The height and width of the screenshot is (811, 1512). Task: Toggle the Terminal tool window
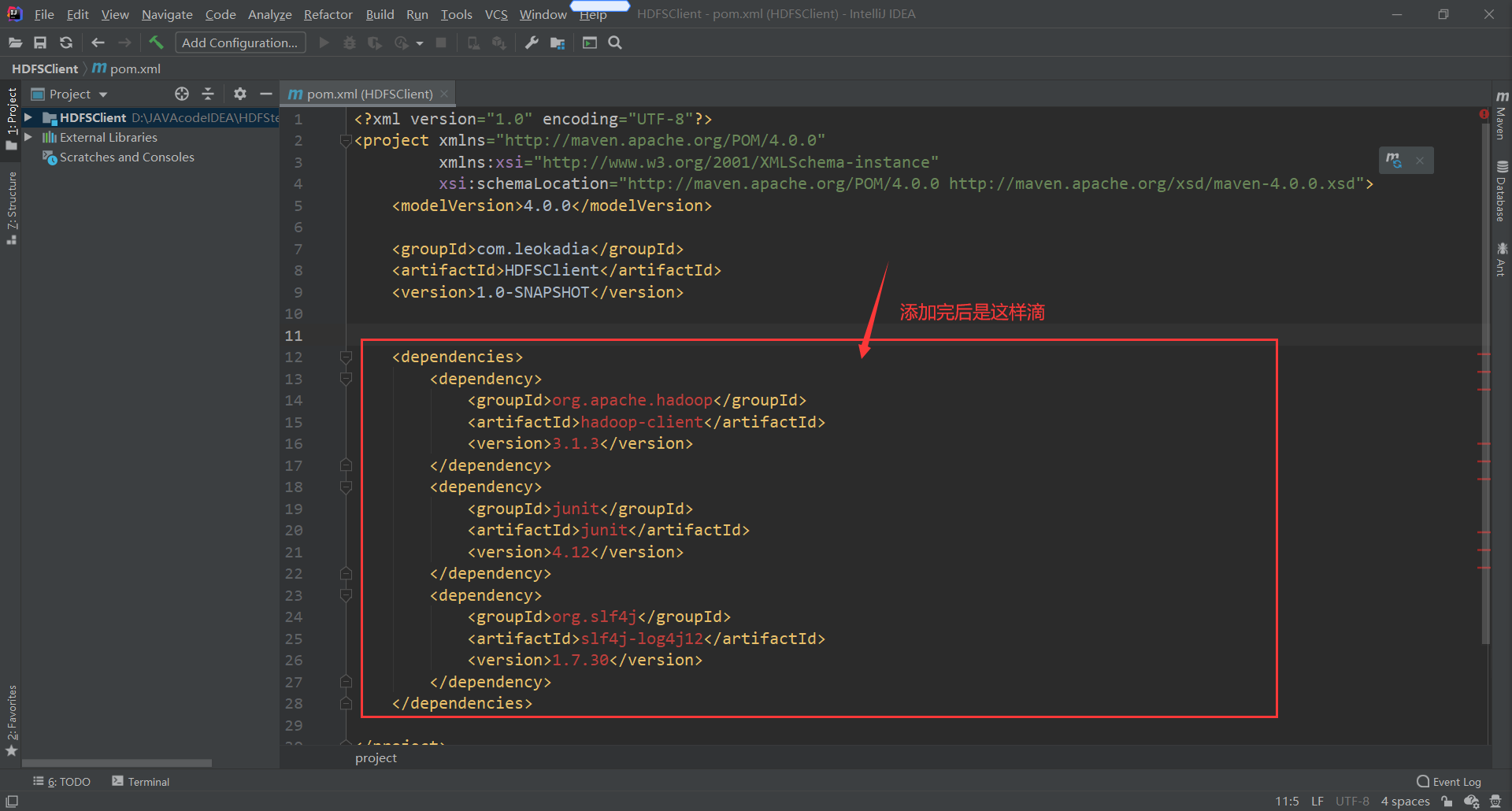146,781
